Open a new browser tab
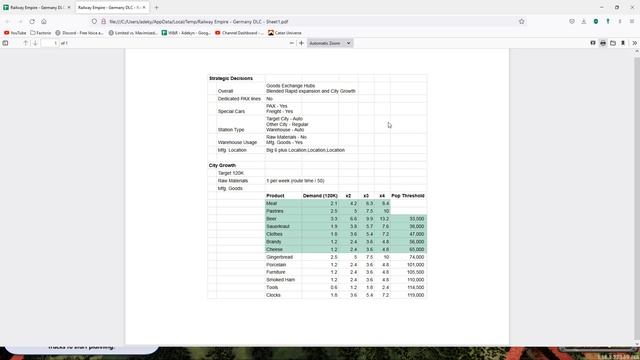 pyautogui.click(x=156, y=7)
